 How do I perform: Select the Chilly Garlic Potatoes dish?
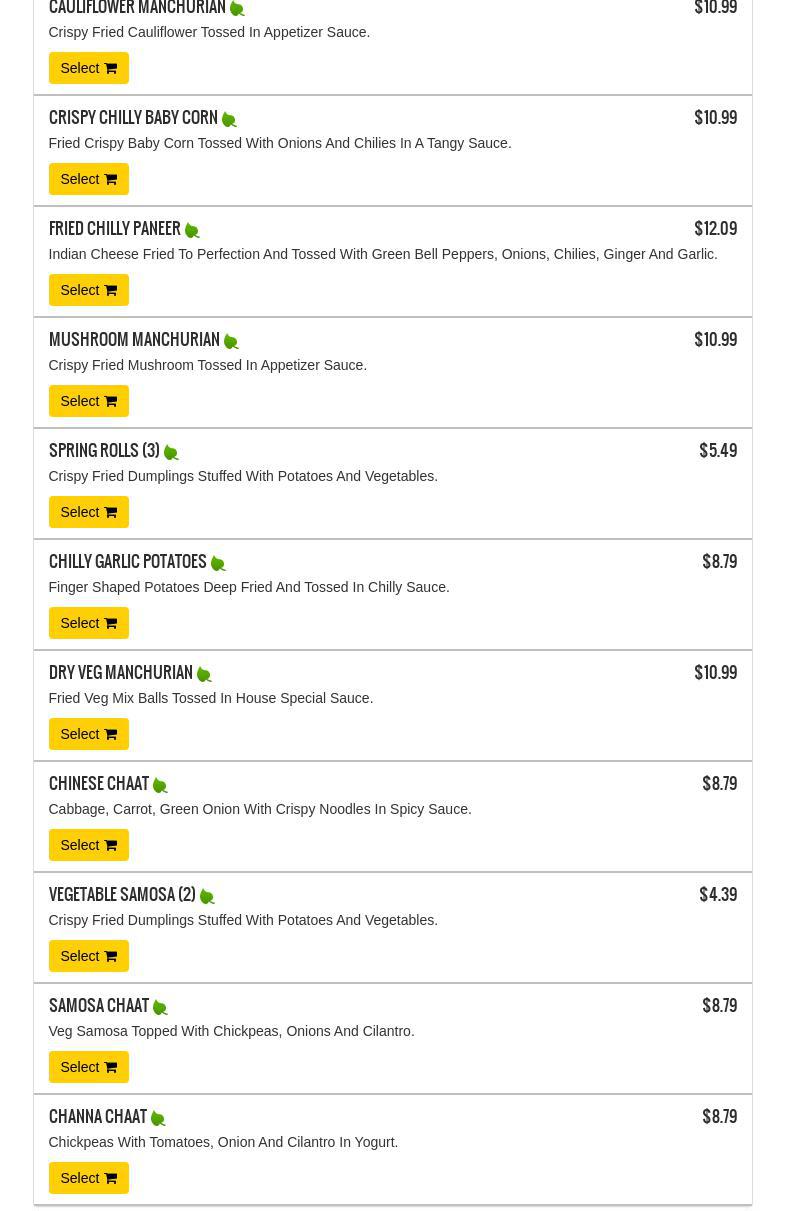88,623
